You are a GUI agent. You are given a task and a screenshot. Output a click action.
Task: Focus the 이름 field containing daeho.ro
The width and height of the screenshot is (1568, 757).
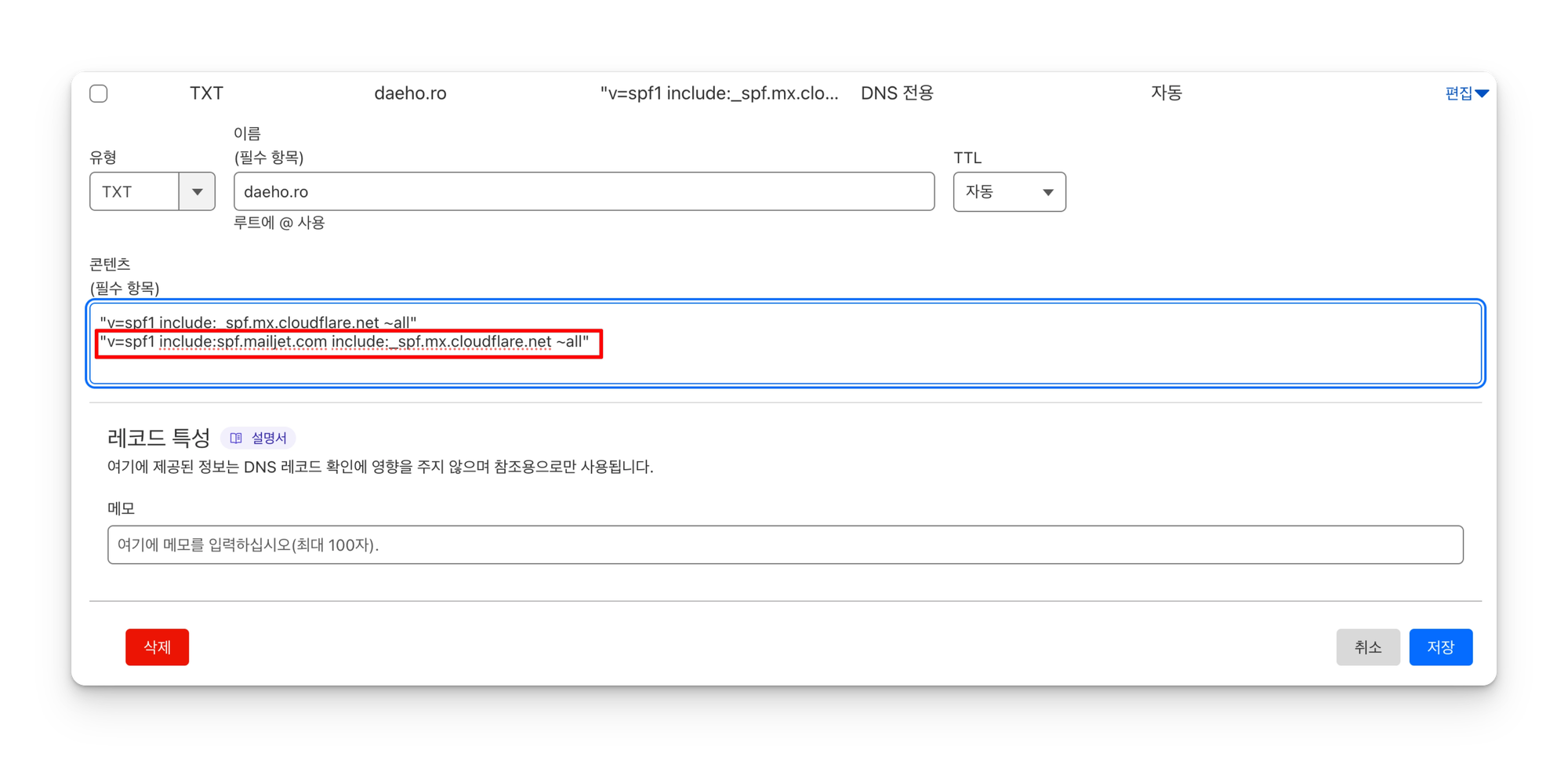(x=583, y=191)
